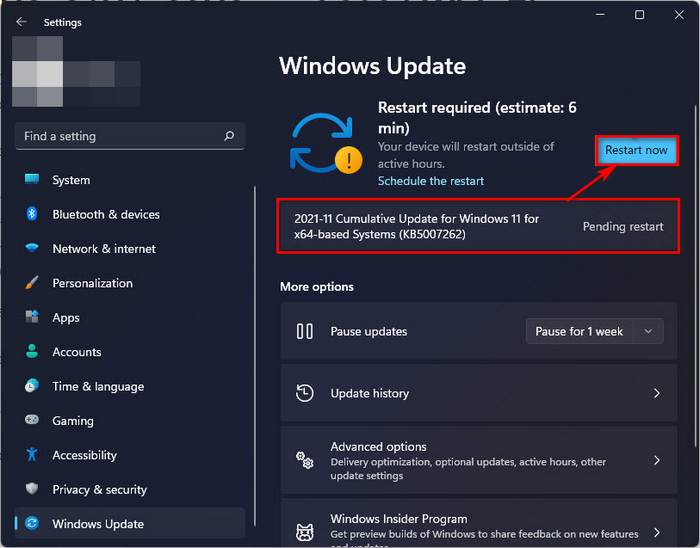The width and height of the screenshot is (700, 548).
Task: Expand the pause duration dropdown arrow
Action: (648, 331)
